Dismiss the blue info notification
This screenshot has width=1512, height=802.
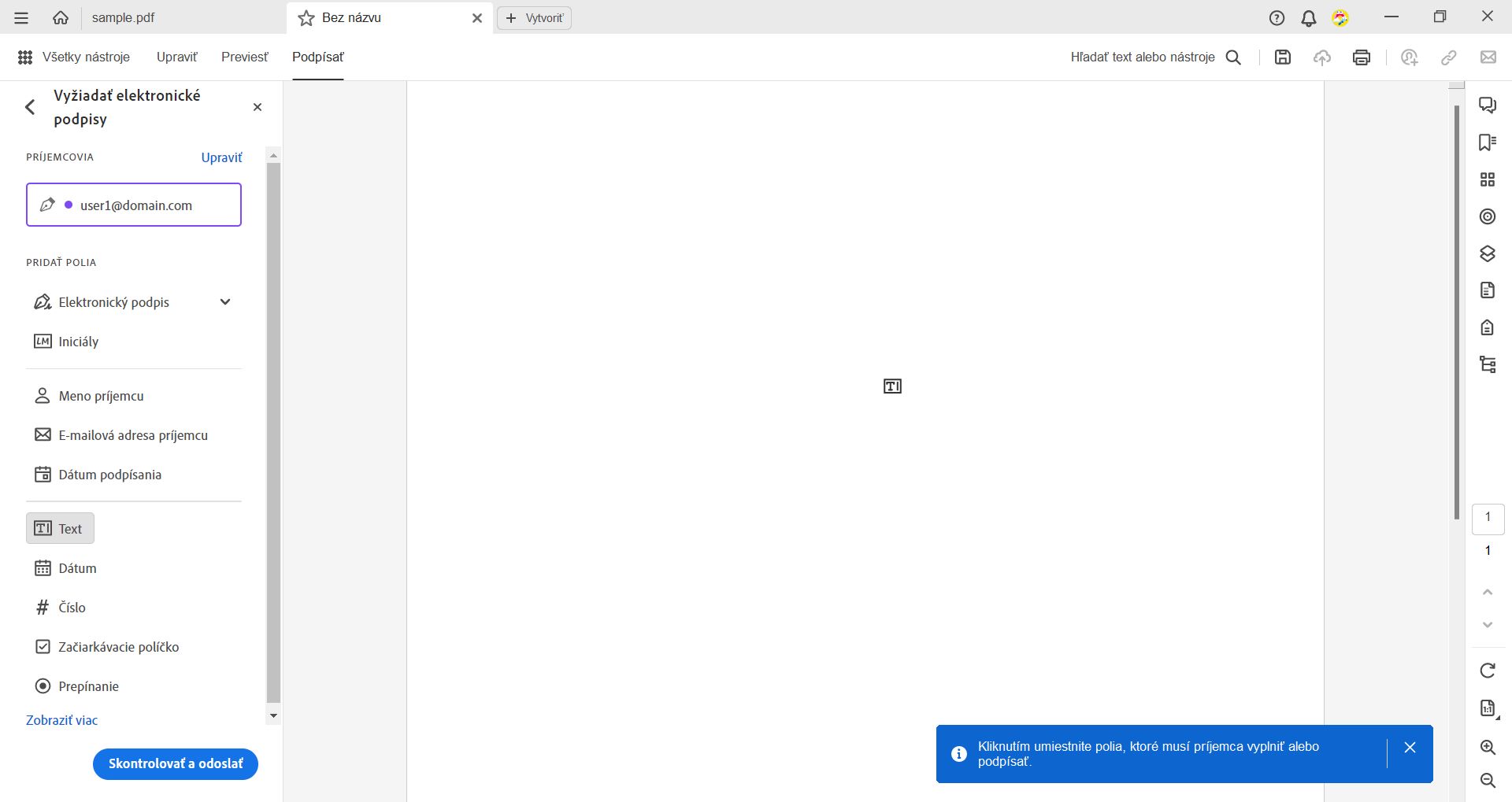[1410, 748]
